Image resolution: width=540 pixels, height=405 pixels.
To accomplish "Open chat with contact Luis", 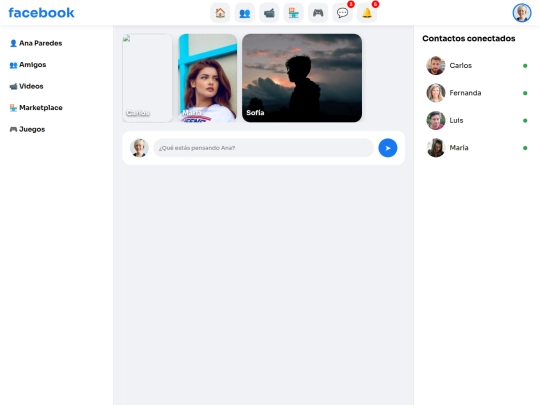I will point(477,120).
